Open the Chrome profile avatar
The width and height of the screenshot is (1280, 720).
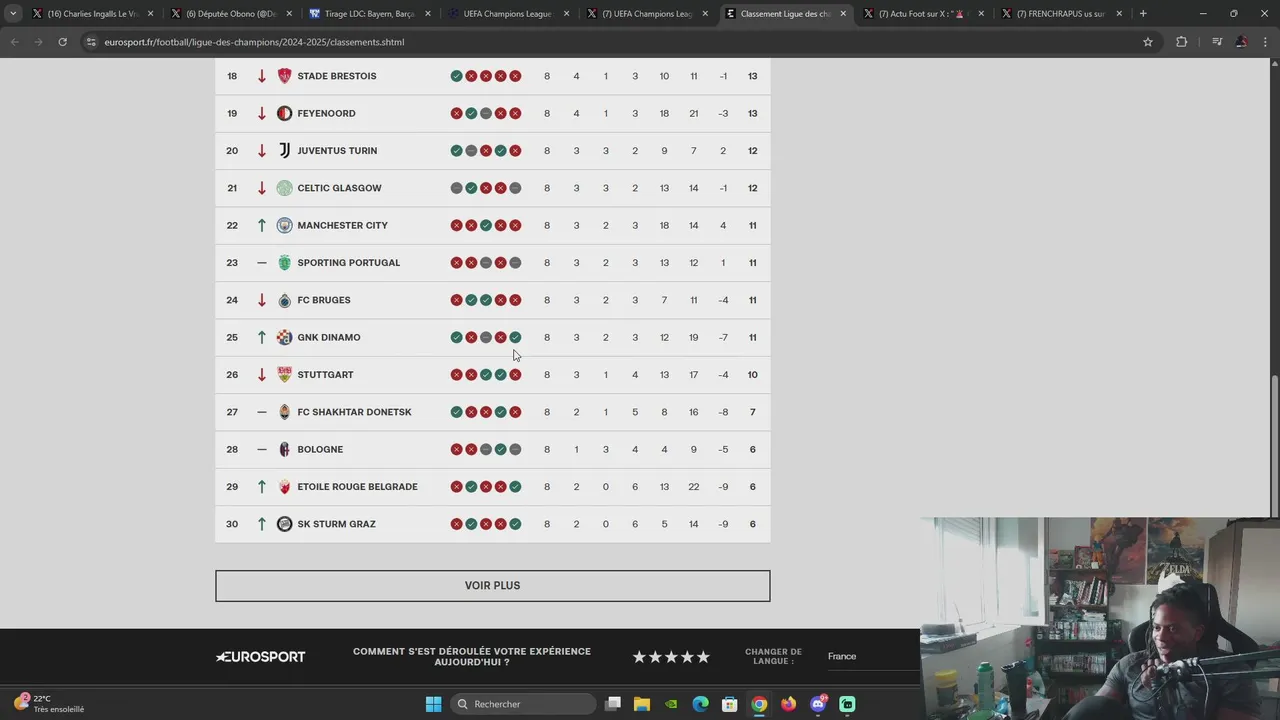(x=1241, y=42)
